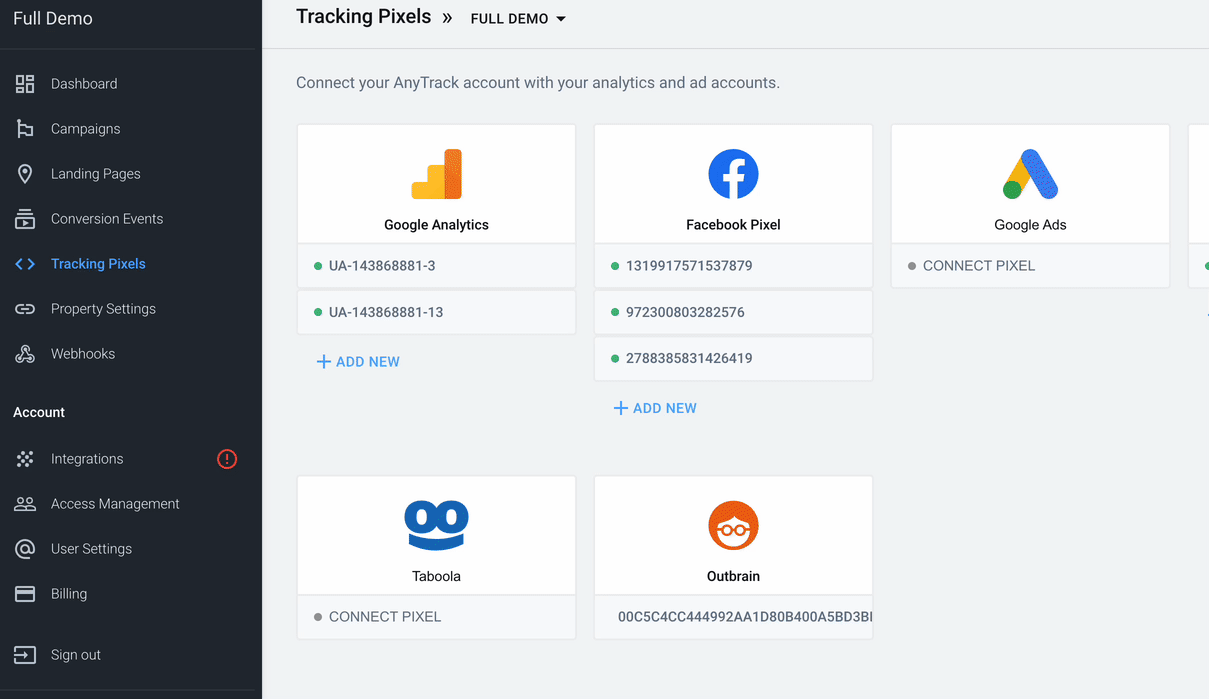Click the Landing Pages pin icon
The width and height of the screenshot is (1209, 699).
[25, 174]
